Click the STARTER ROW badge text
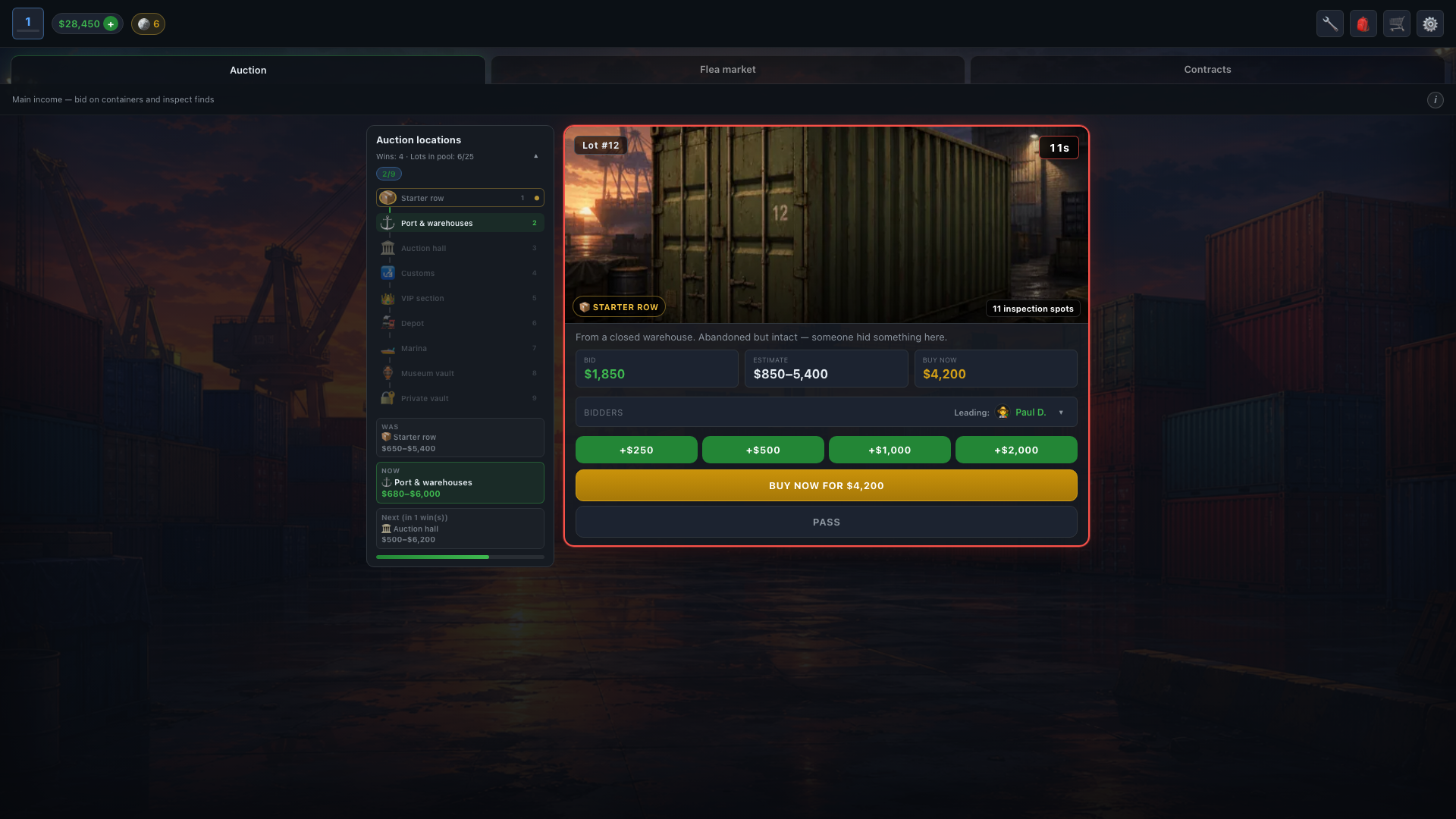Screen dimensions: 1456x819 pos(626,307)
